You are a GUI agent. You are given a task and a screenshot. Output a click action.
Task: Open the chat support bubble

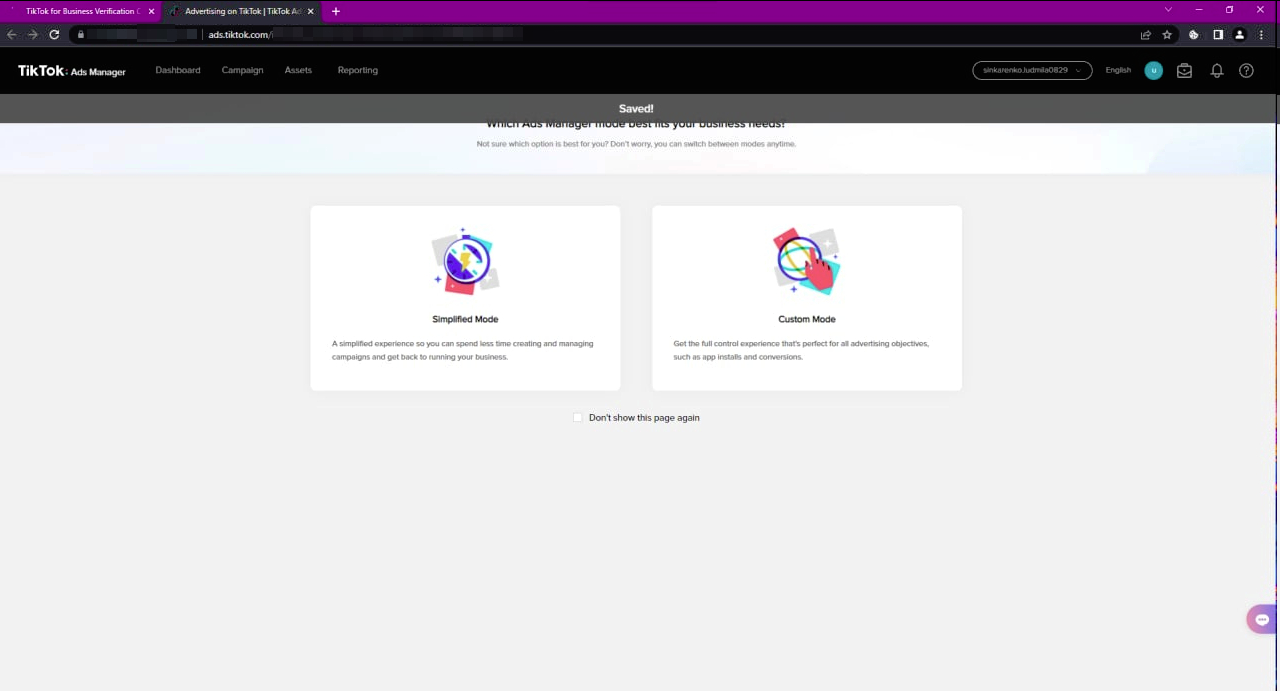tap(1262, 619)
